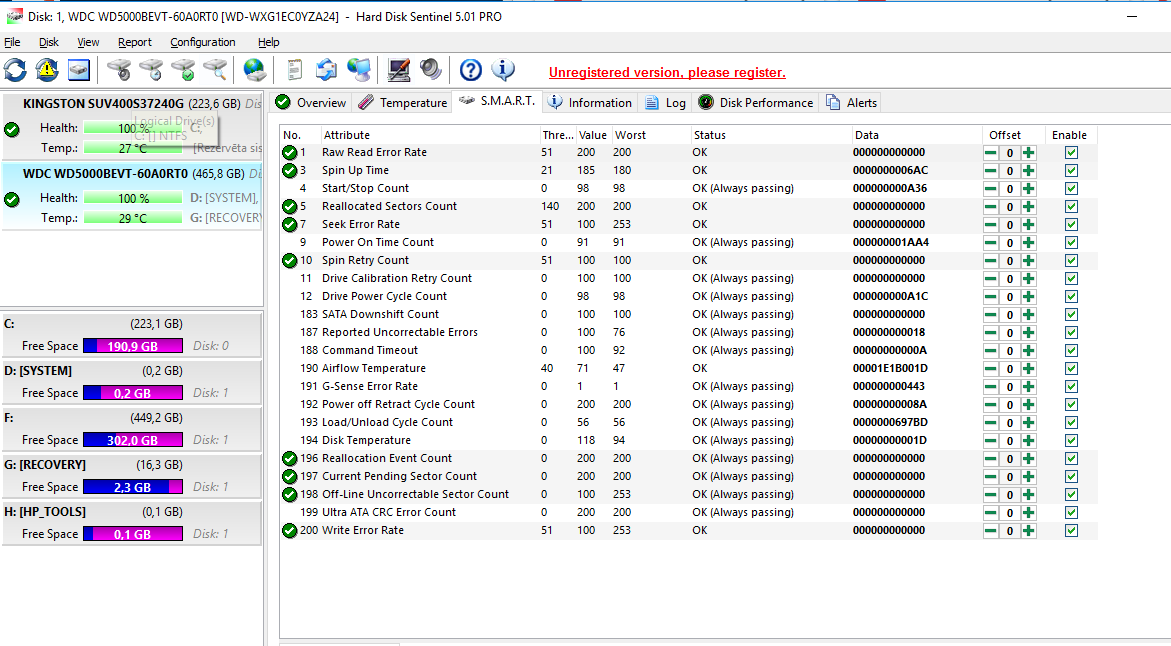Decrease offset for Command Timeout
The height and width of the screenshot is (646, 1171).
(x=990, y=350)
